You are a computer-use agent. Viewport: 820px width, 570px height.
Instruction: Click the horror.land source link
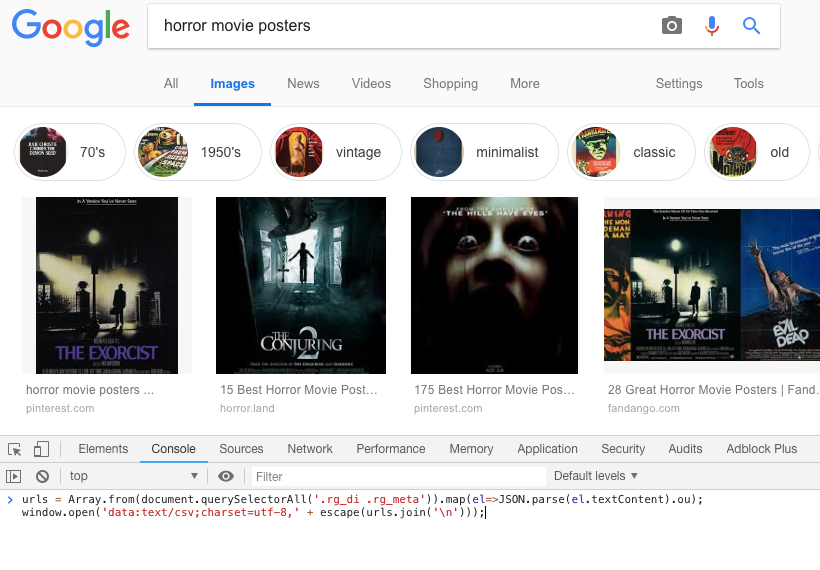click(x=247, y=408)
